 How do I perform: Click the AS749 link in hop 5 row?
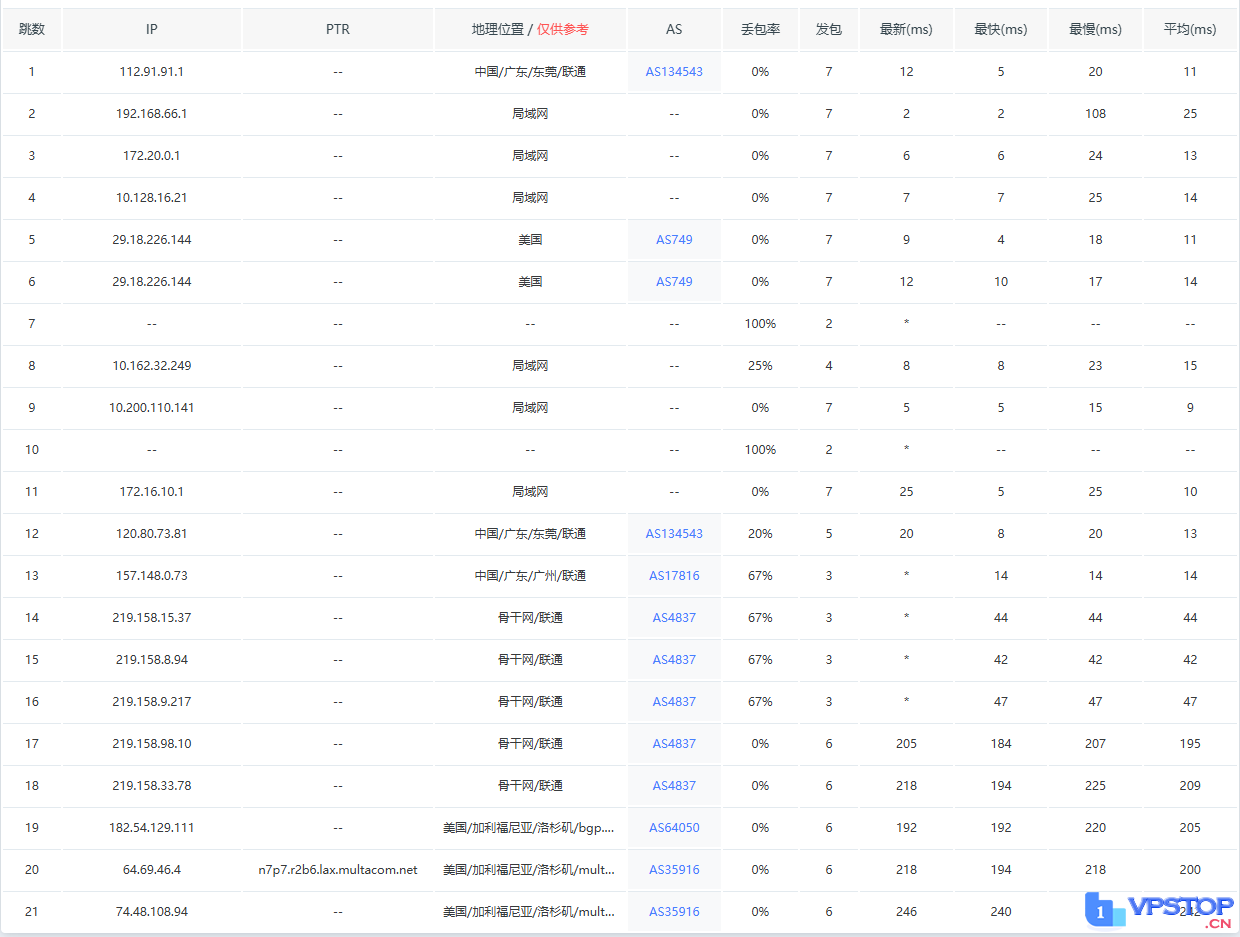(x=674, y=240)
